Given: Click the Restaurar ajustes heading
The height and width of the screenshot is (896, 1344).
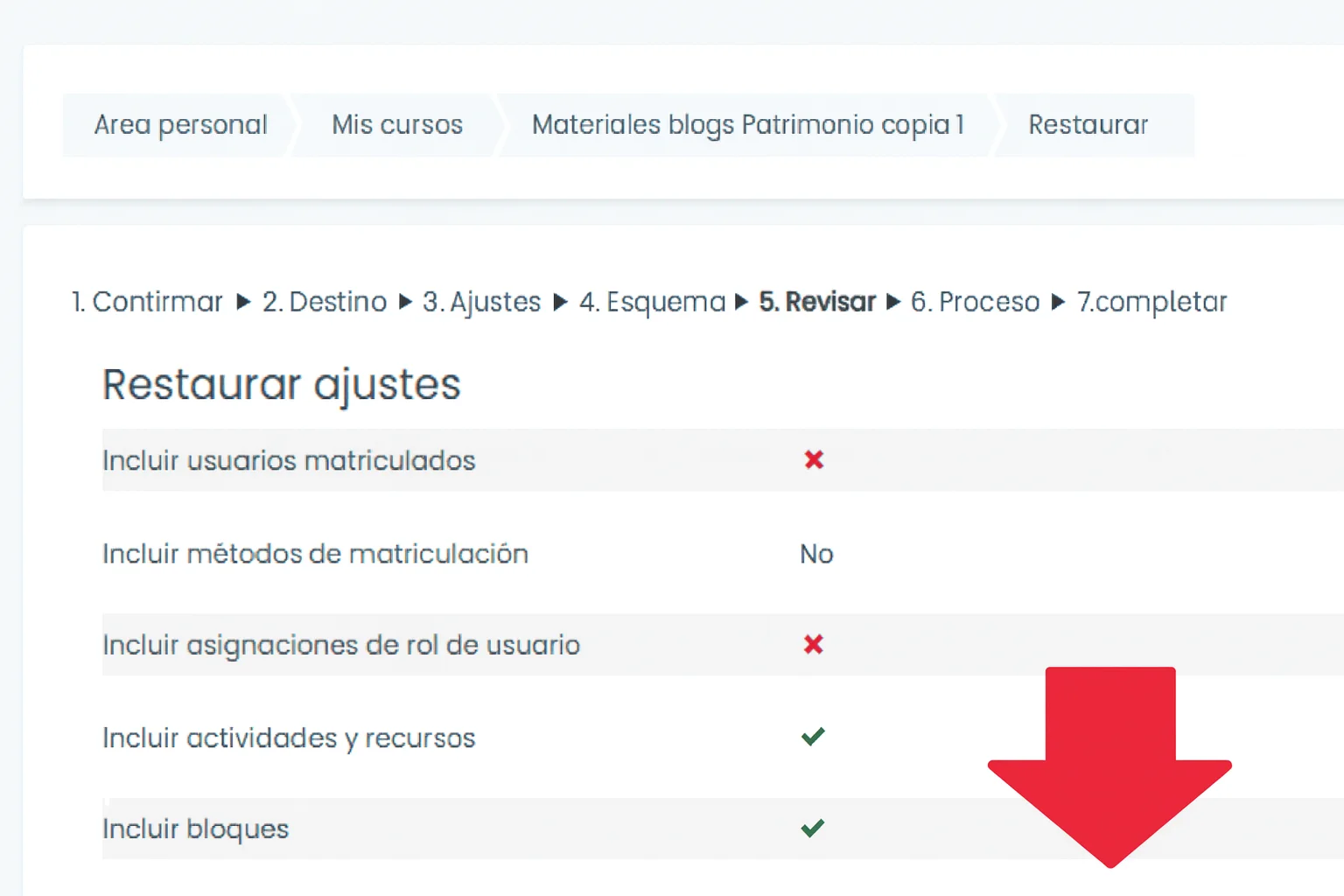Looking at the screenshot, I should click(x=282, y=384).
